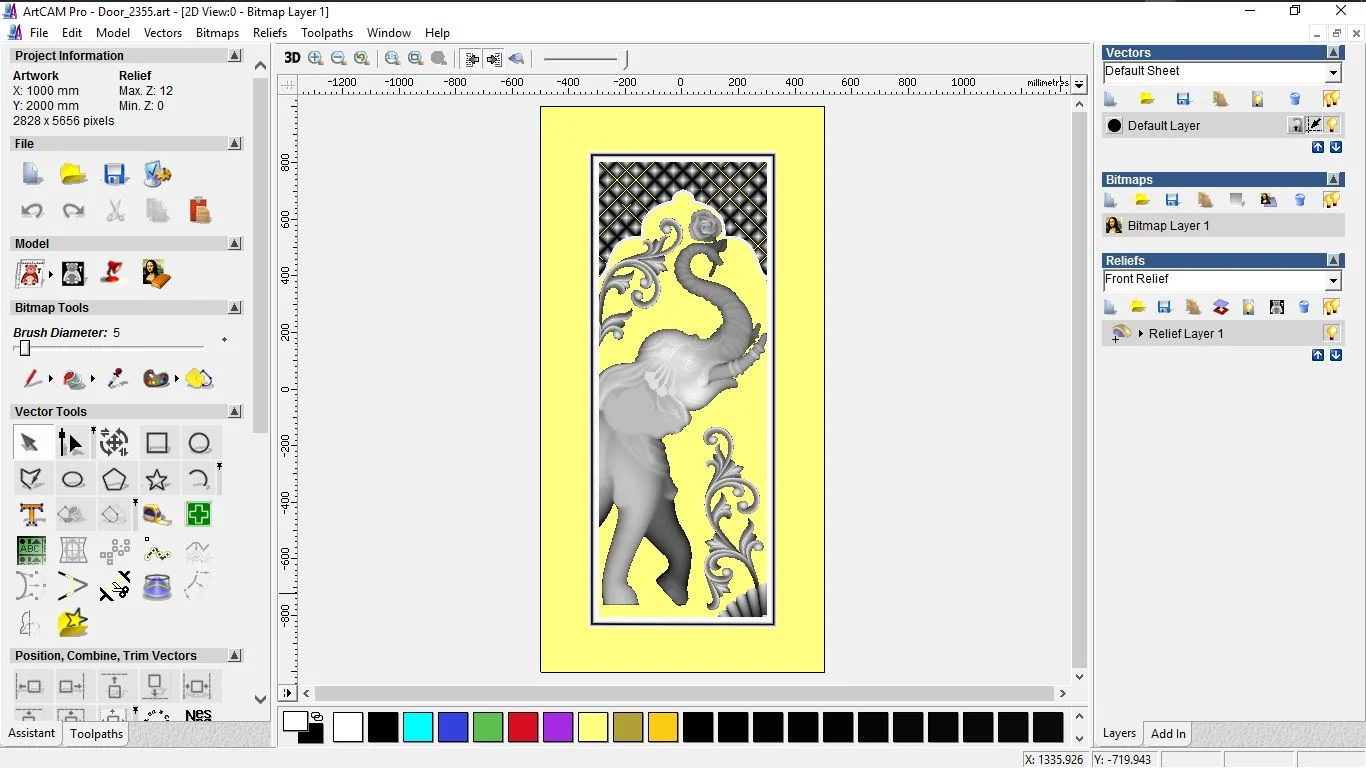Image resolution: width=1366 pixels, height=768 pixels.
Task: Select the Create Rectangle vector tool
Action: (x=157, y=443)
